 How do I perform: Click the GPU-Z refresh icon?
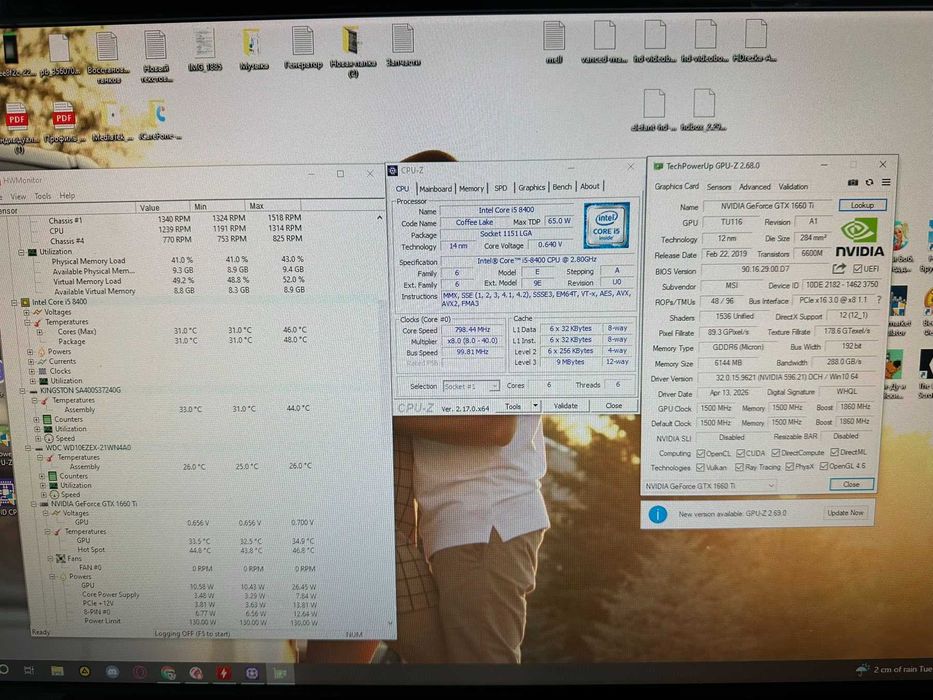coord(869,182)
